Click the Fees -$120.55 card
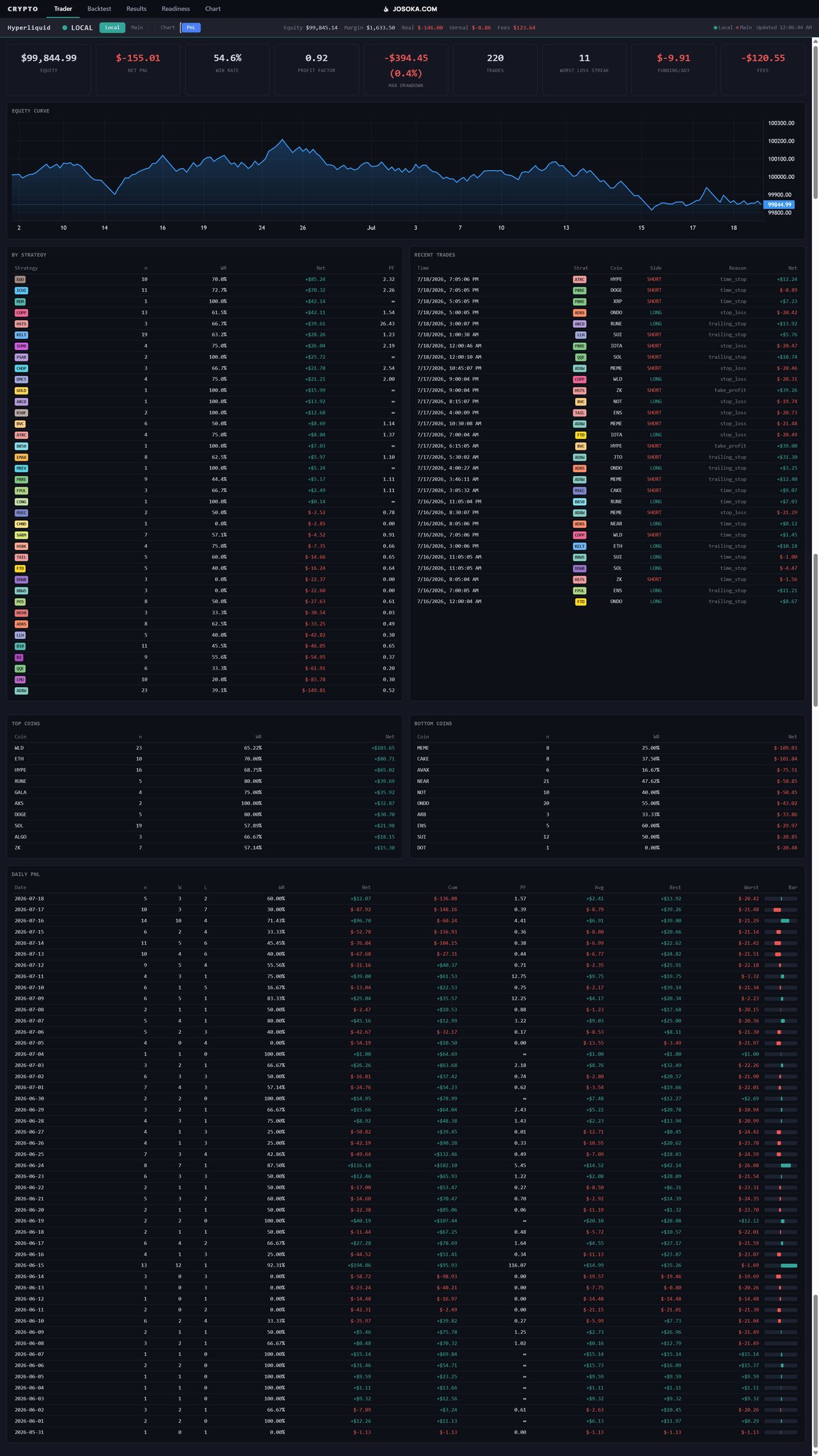Viewport: 819px width, 1456px height. pyautogui.click(x=763, y=70)
